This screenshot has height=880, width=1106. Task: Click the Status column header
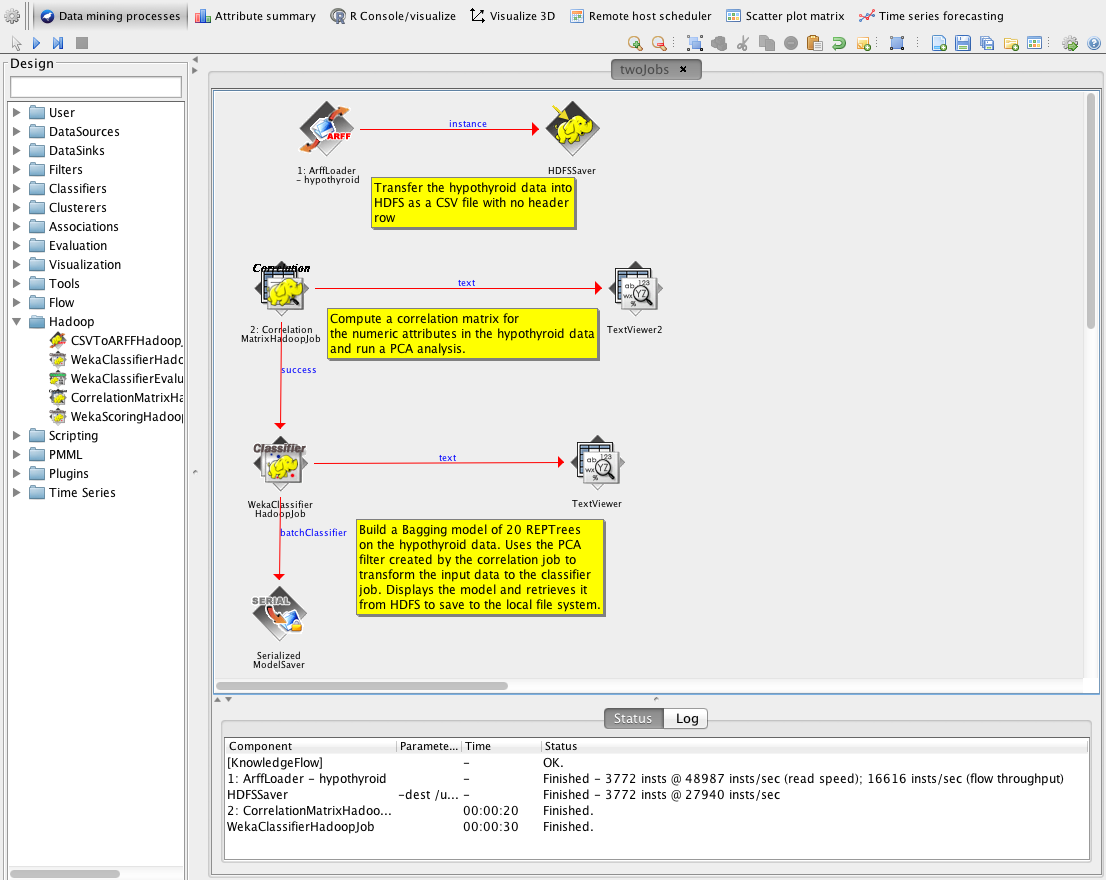click(x=815, y=746)
